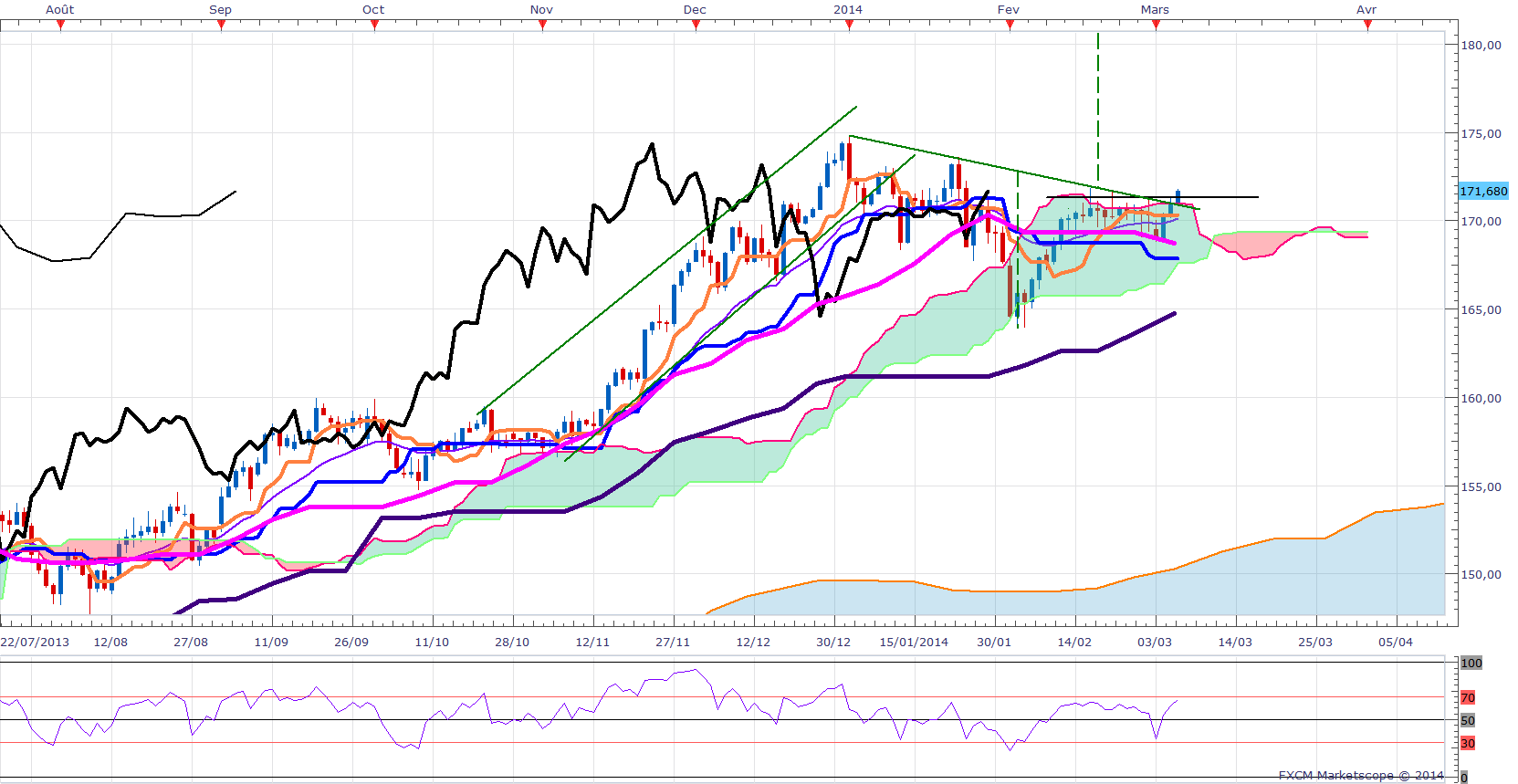This screenshot has height=784, width=1518.
Task: Select the 175,00 price axis label
Action: 1481,133
